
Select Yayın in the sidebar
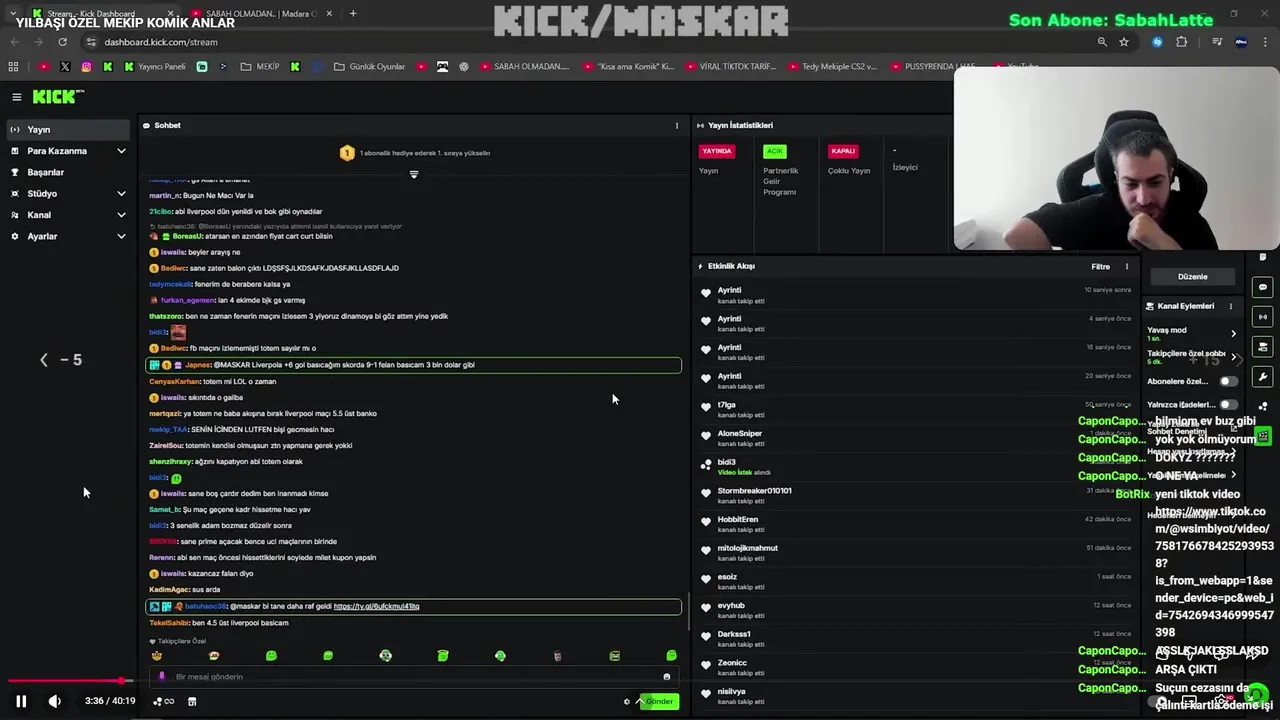click(68, 130)
